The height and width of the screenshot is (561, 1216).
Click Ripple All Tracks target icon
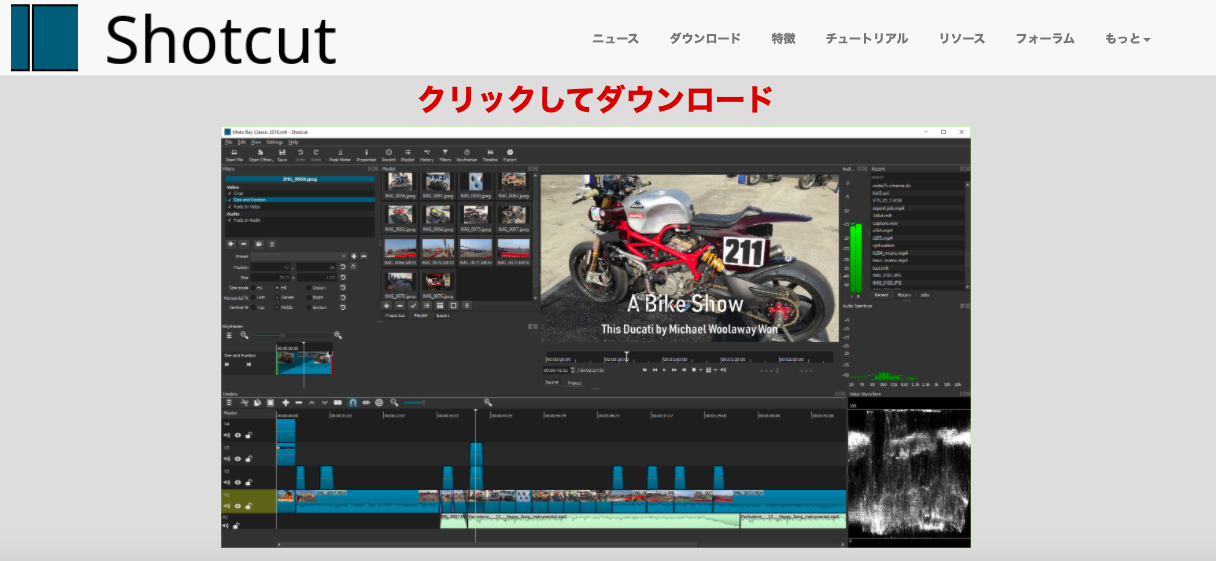pos(379,403)
